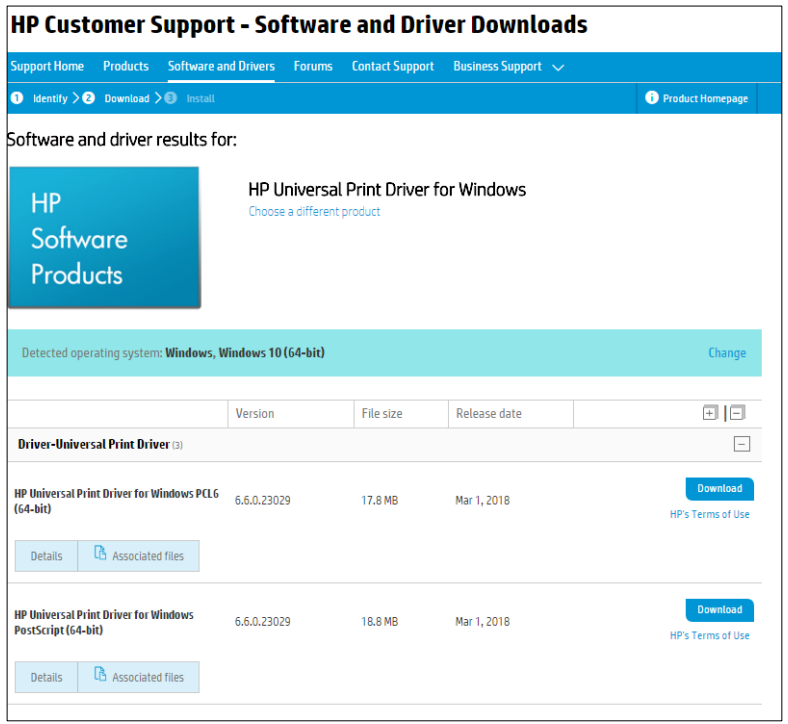
Task: Collapse all driver categories with minus icon
Action: click(737, 413)
